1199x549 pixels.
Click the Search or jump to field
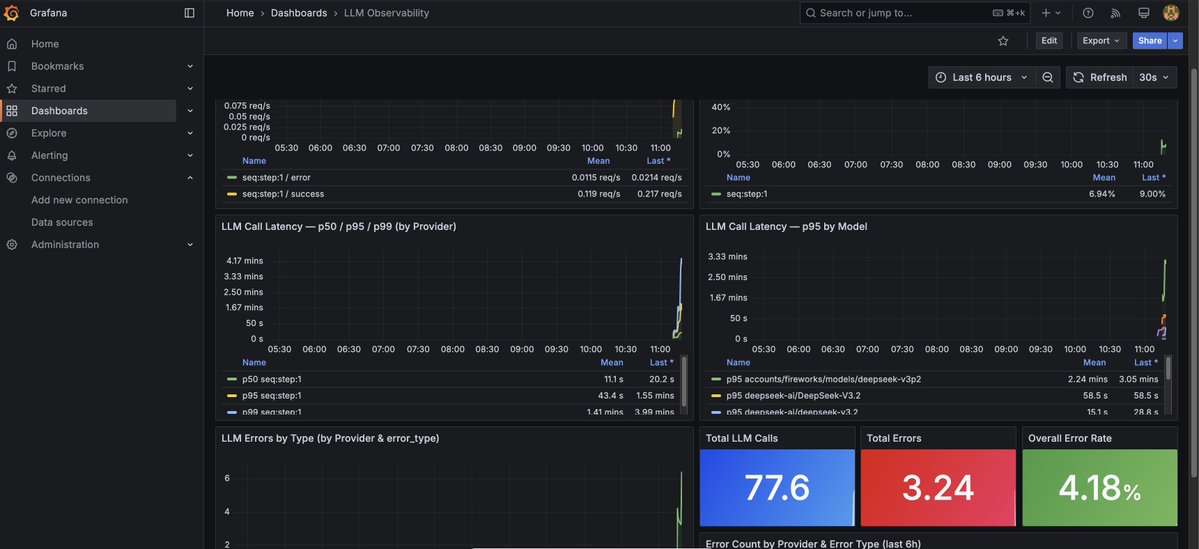pos(915,13)
